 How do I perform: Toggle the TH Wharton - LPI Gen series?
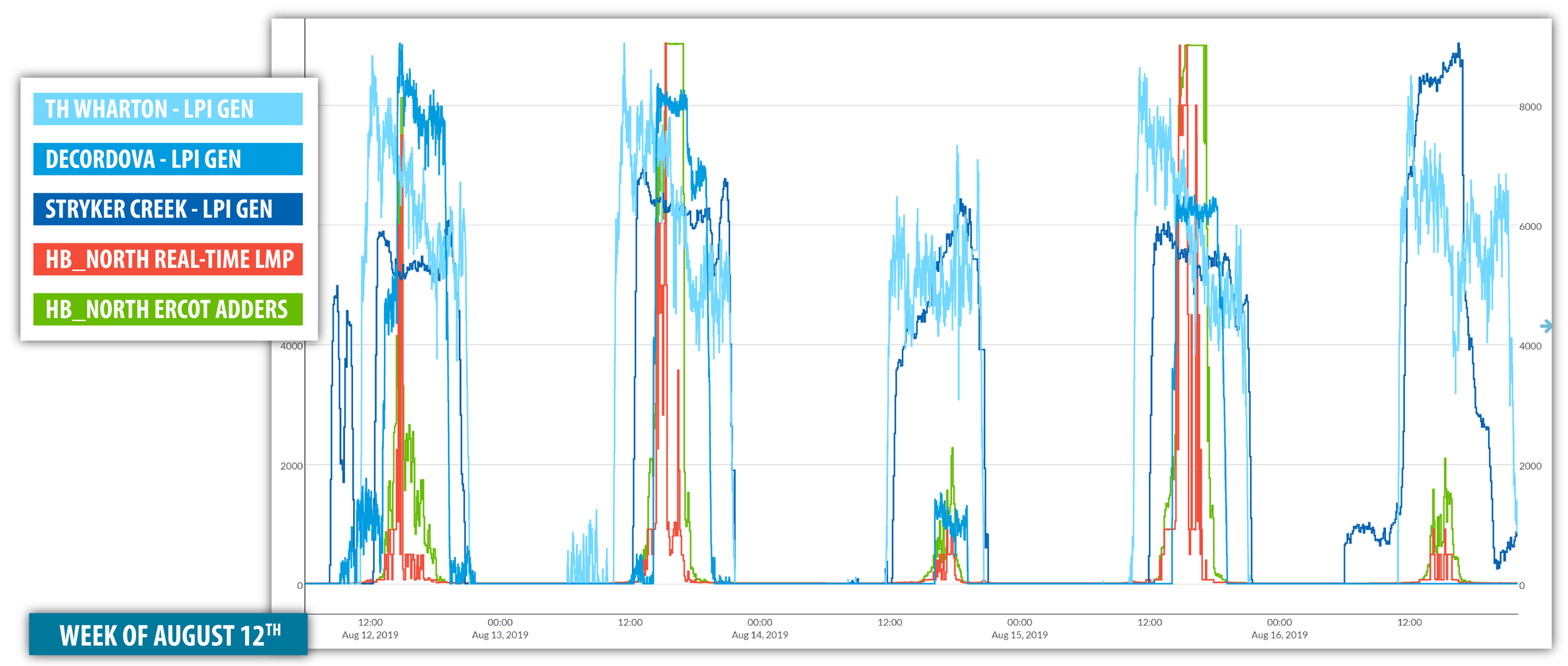[x=167, y=109]
